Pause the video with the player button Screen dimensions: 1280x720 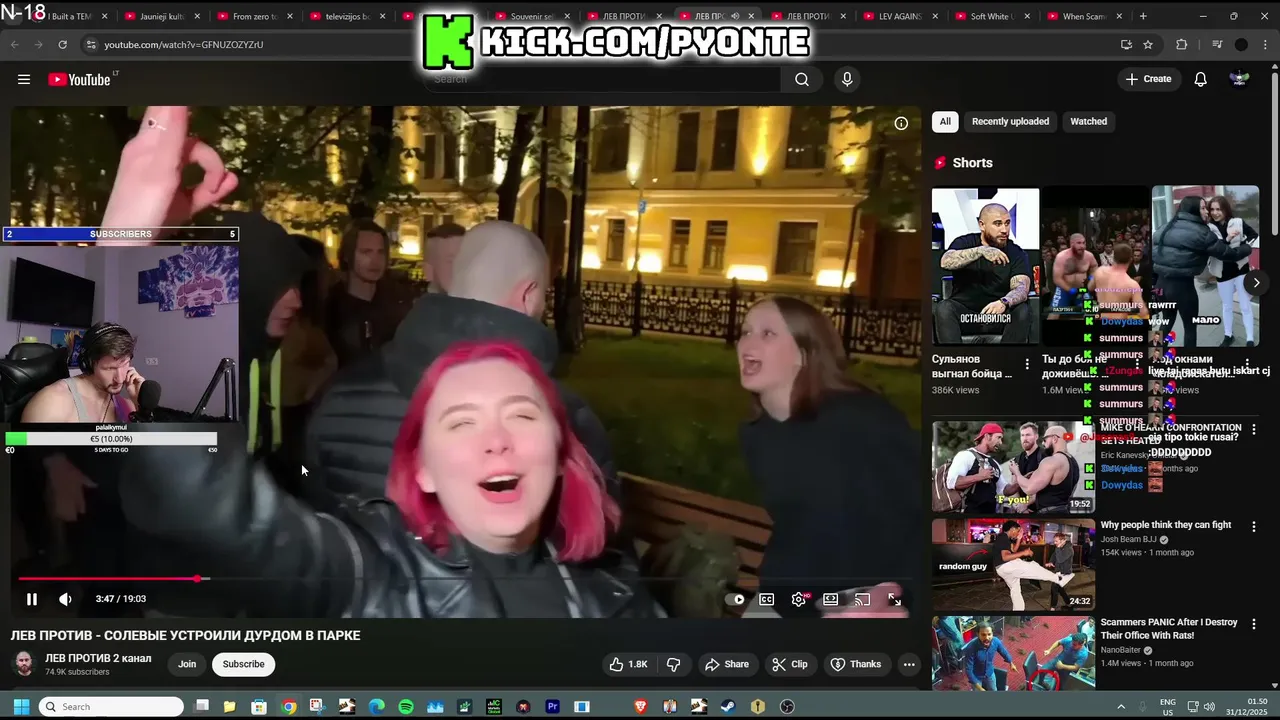32,599
